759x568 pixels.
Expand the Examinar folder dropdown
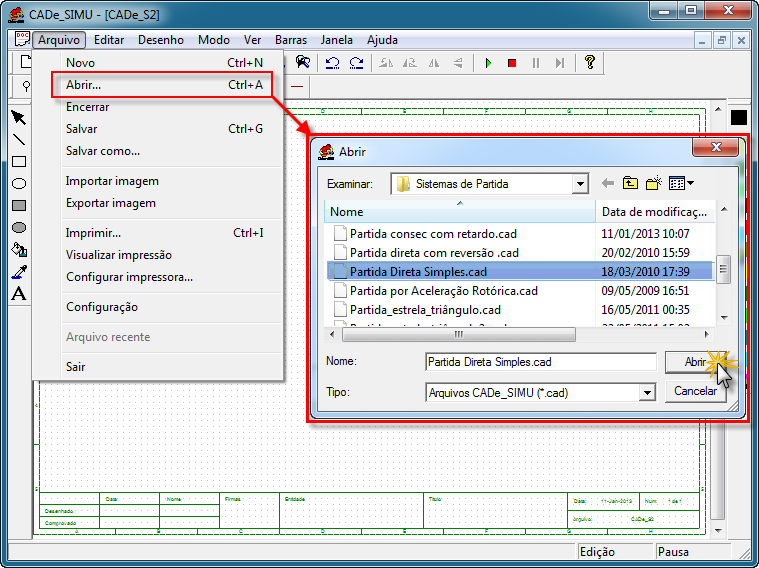(x=579, y=184)
